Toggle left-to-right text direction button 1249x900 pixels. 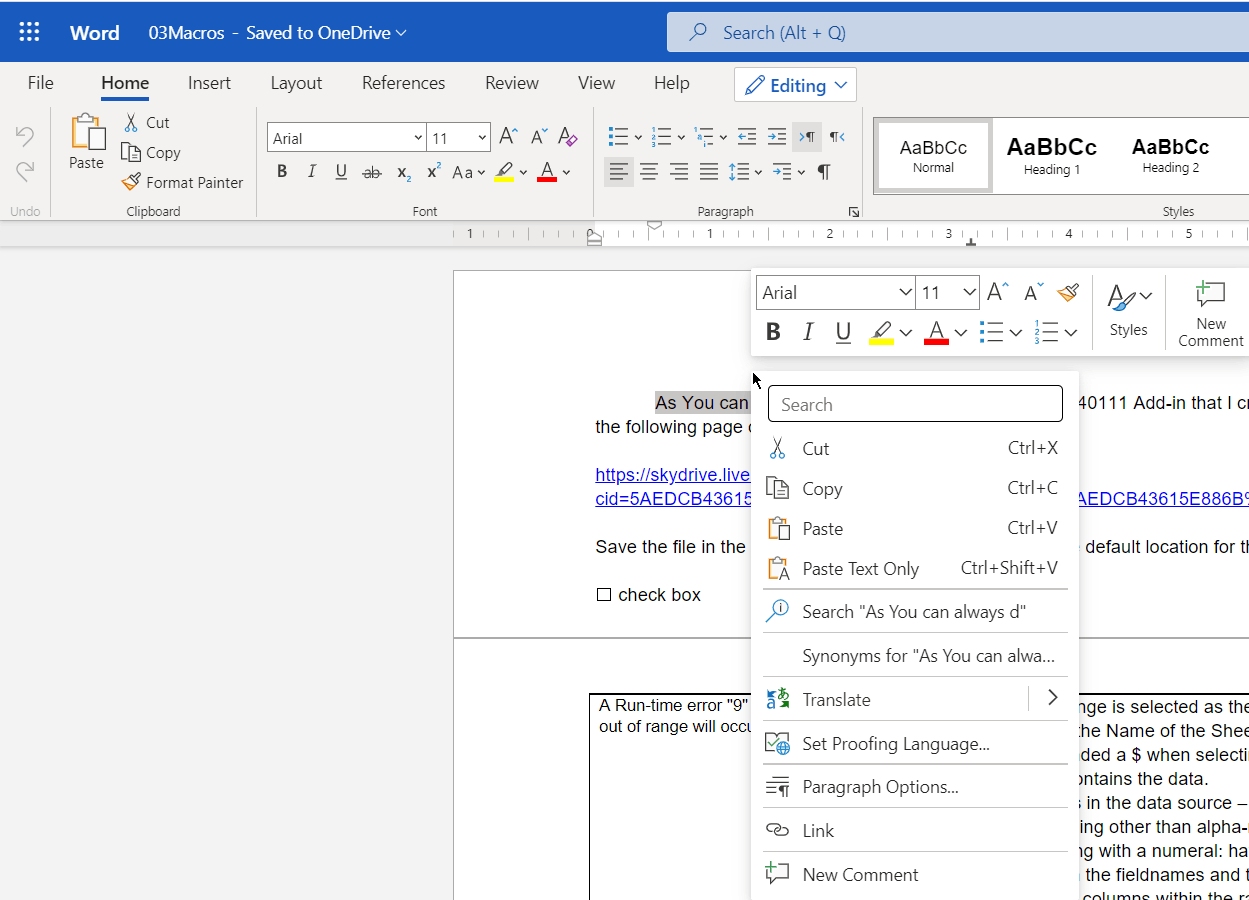coord(807,137)
